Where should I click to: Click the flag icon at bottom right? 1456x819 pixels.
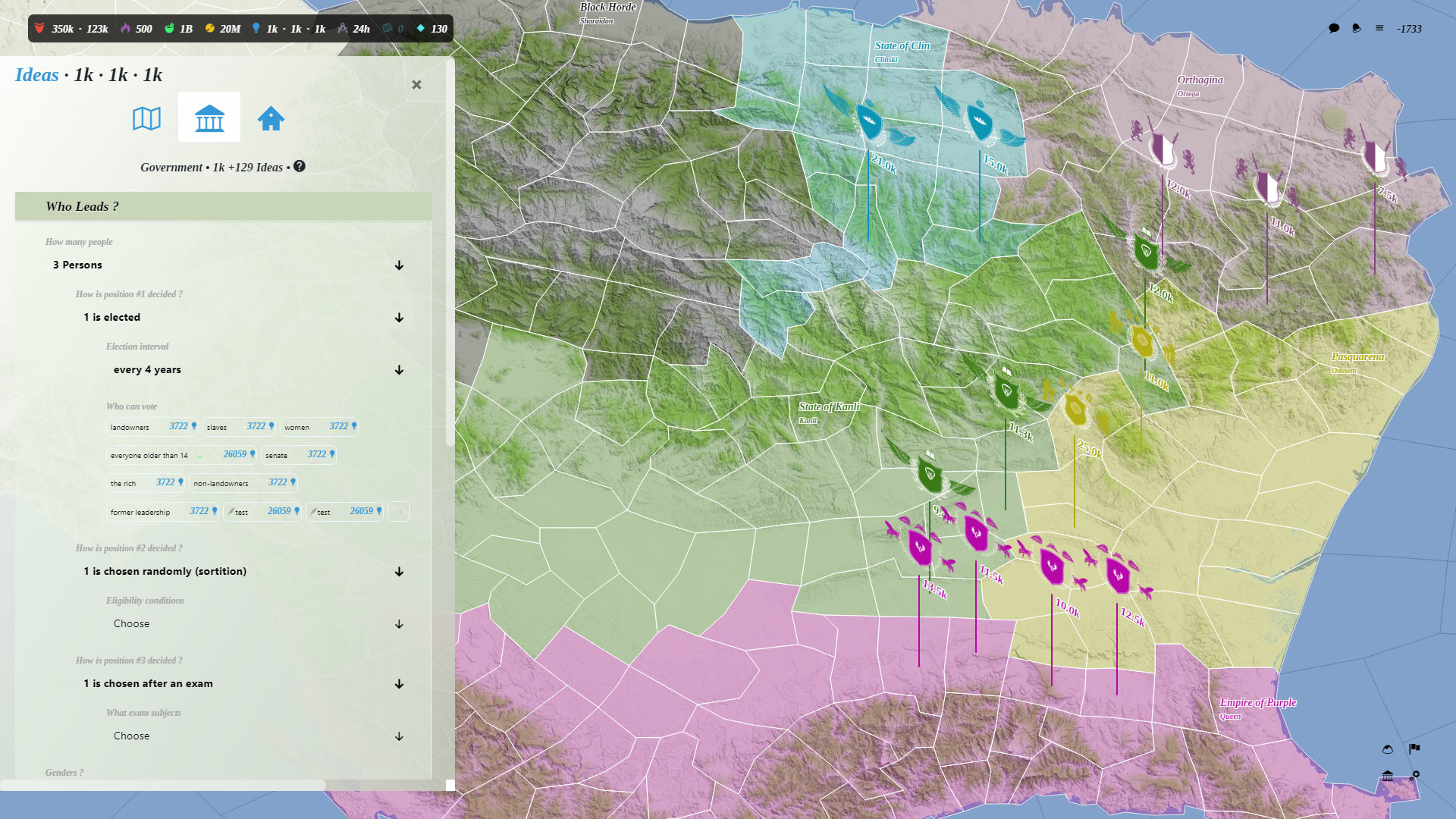(x=1414, y=748)
